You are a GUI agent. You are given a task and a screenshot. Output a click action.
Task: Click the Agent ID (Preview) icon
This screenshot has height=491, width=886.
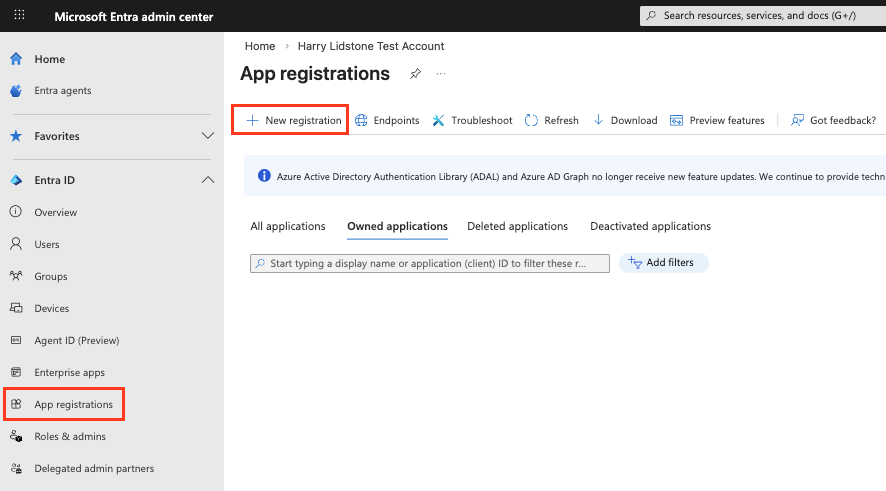coord(16,340)
